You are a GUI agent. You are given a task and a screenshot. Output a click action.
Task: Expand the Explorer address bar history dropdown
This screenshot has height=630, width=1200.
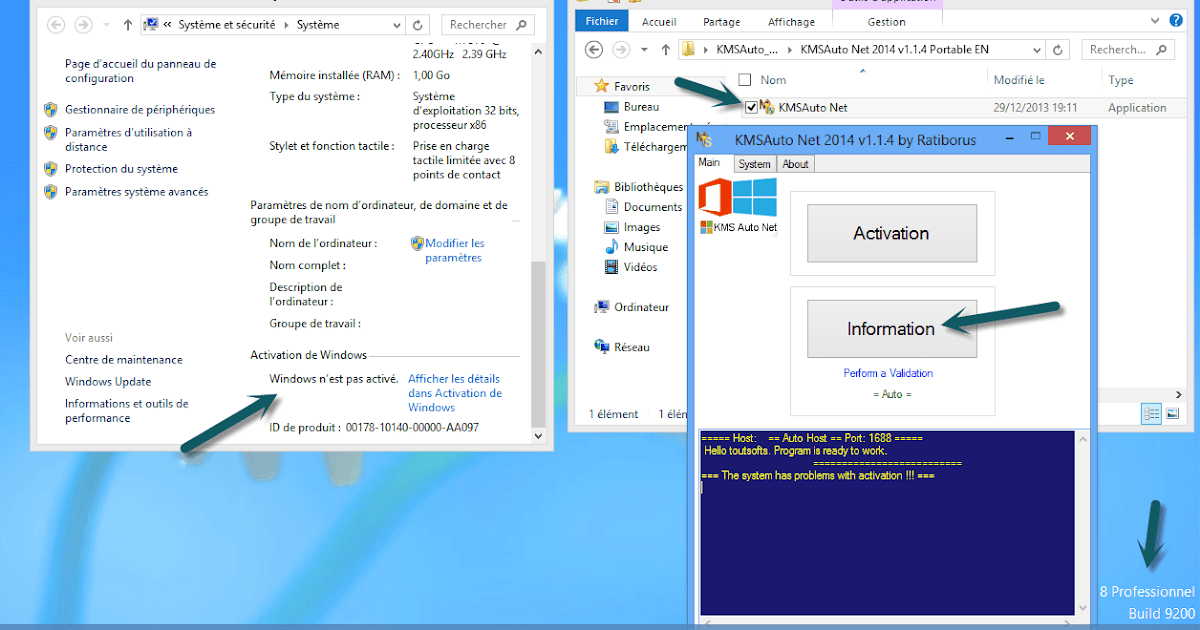pyautogui.click(x=1039, y=49)
